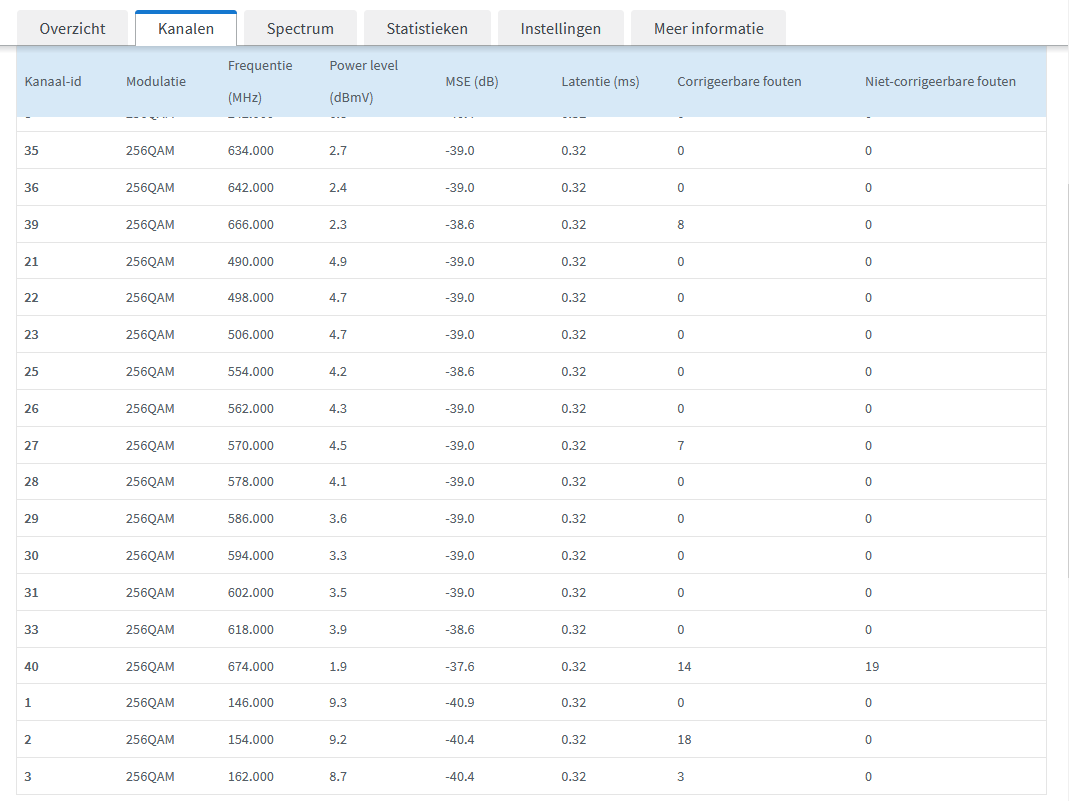Click the 9.3 power level value
Image resolution: width=1069 pixels, height=801 pixels.
338,703
